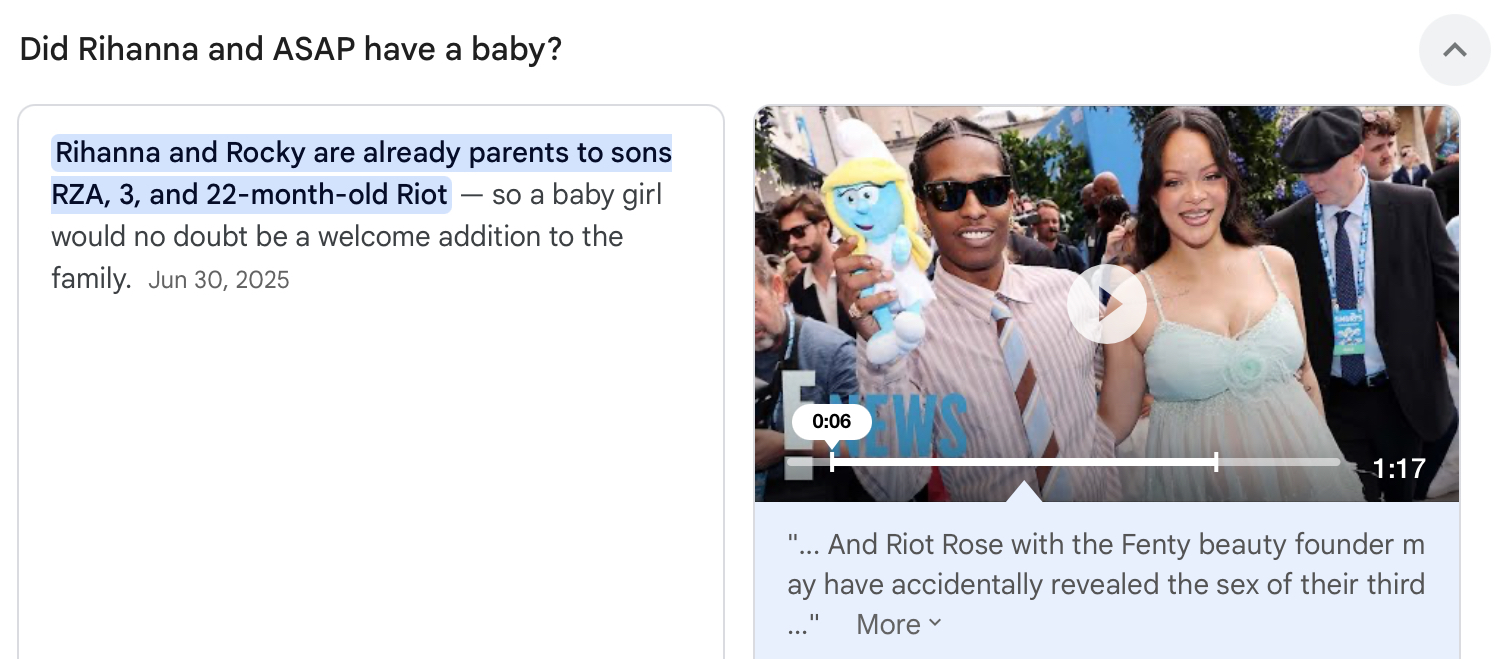This screenshot has width=1509, height=659.
Task: Collapse the Rihanna and ASAP question chevron
Action: tap(1454, 50)
